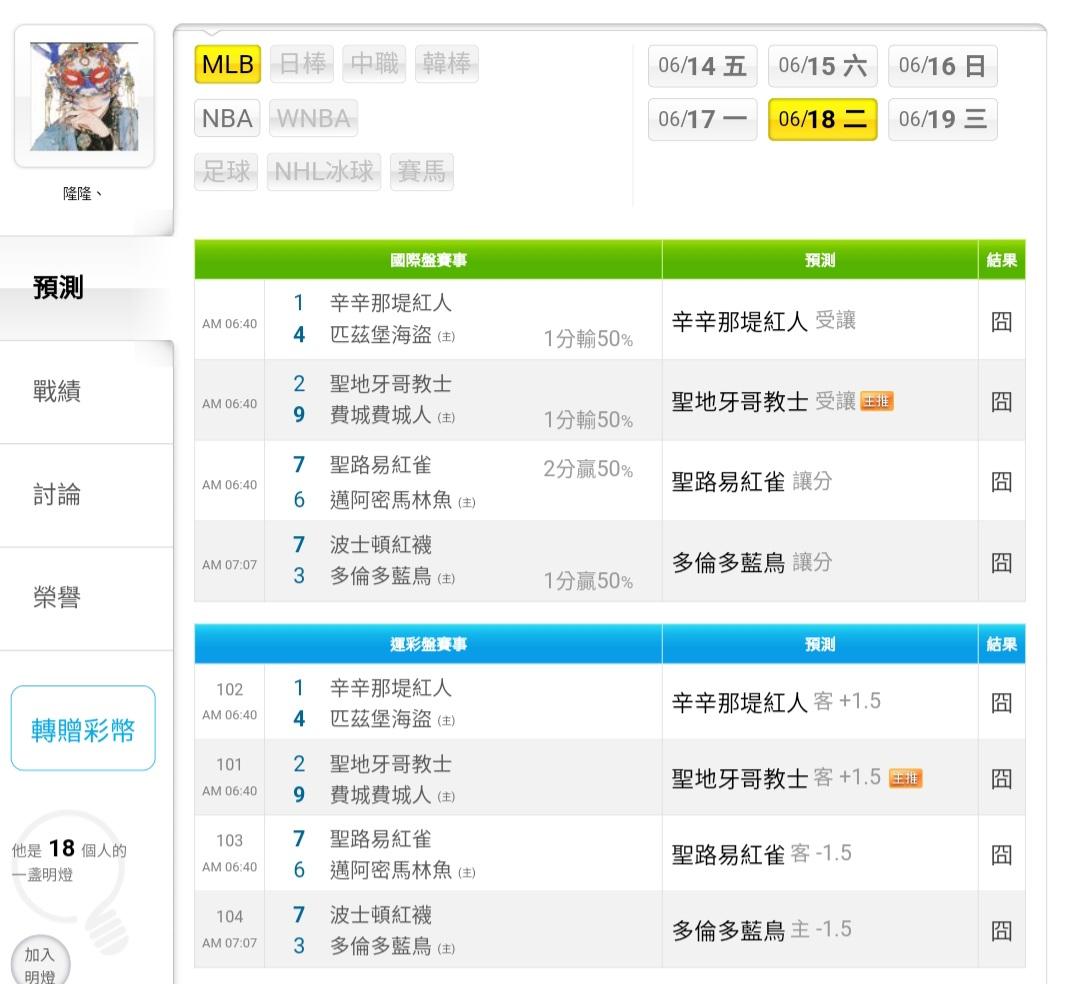Image resolution: width=1080 pixels, height=984 pixels.
Task: Click game number 101 row cell
Action: pyautogui.click(x=229, y=777)
